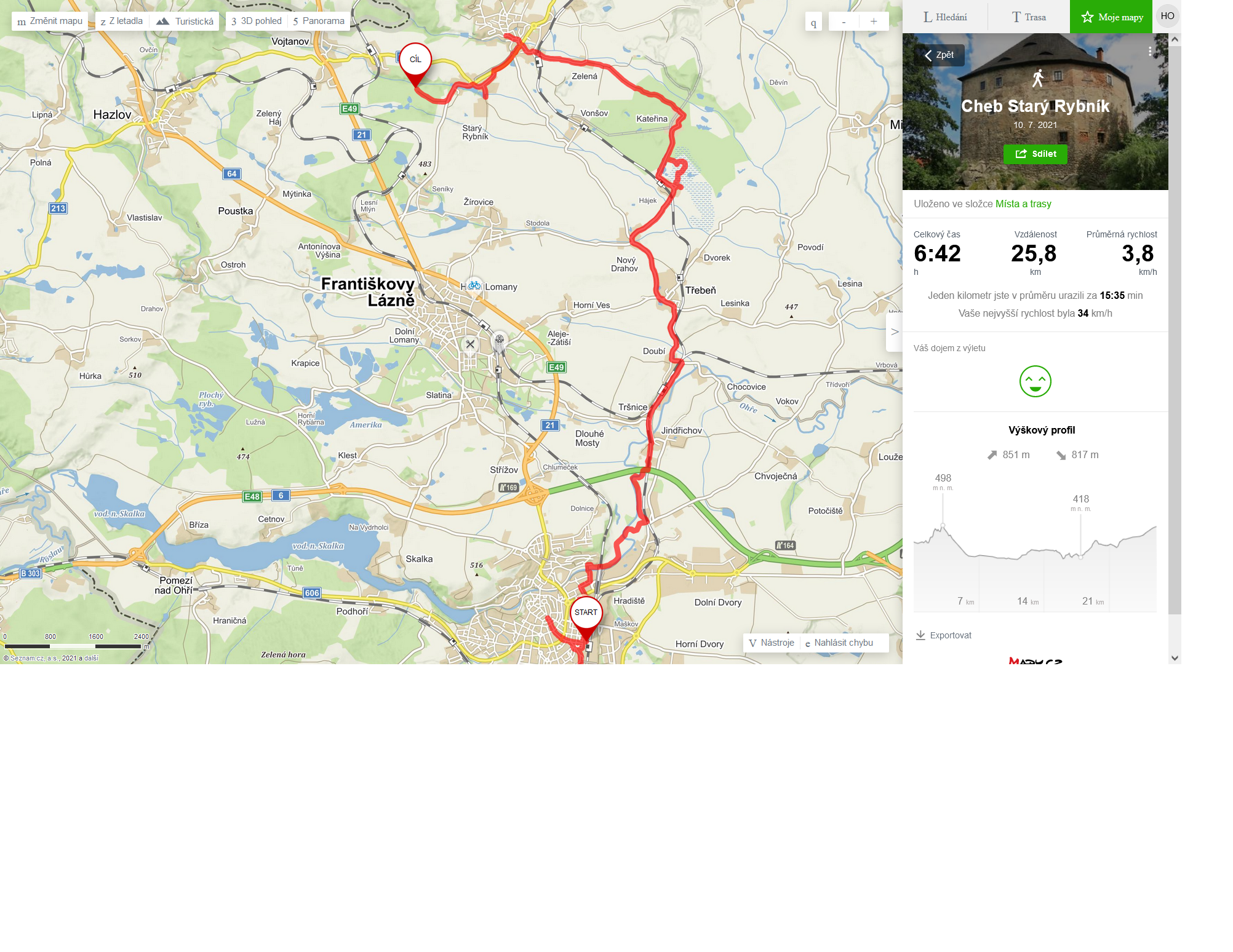The height and width of the screenshot is (952, 1233).
Task: Zoom out with the minus button
Action: click(x=844, y=22)
